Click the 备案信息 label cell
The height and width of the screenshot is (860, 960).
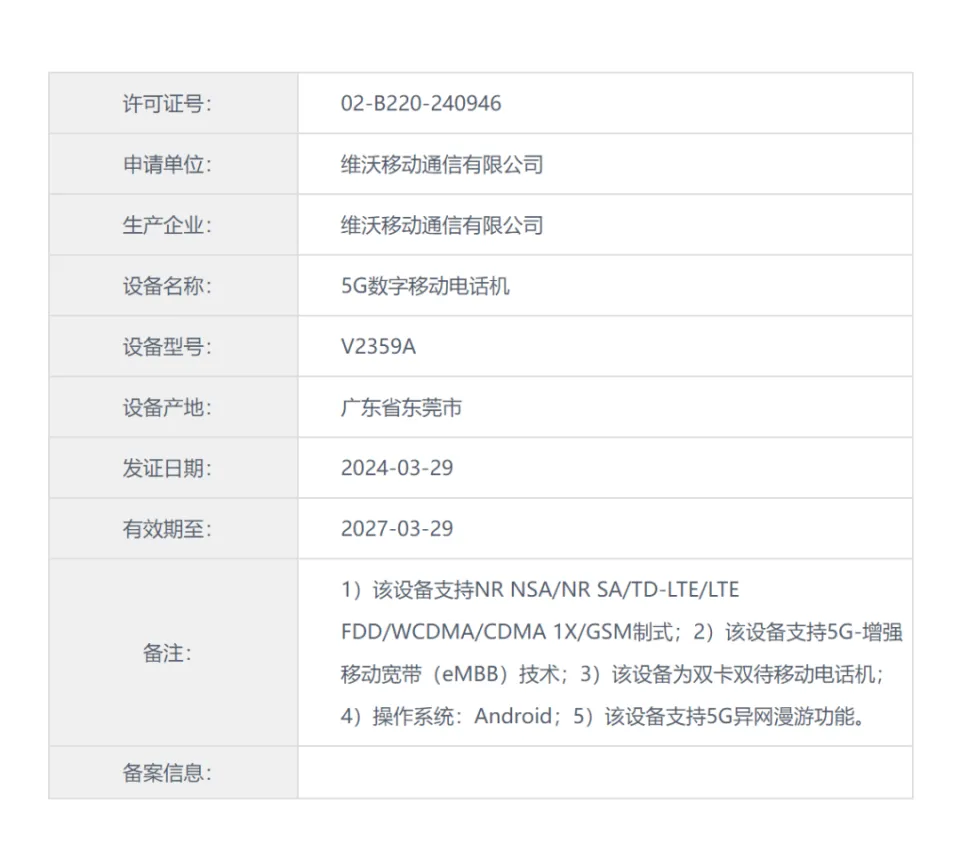pos(167,773)
